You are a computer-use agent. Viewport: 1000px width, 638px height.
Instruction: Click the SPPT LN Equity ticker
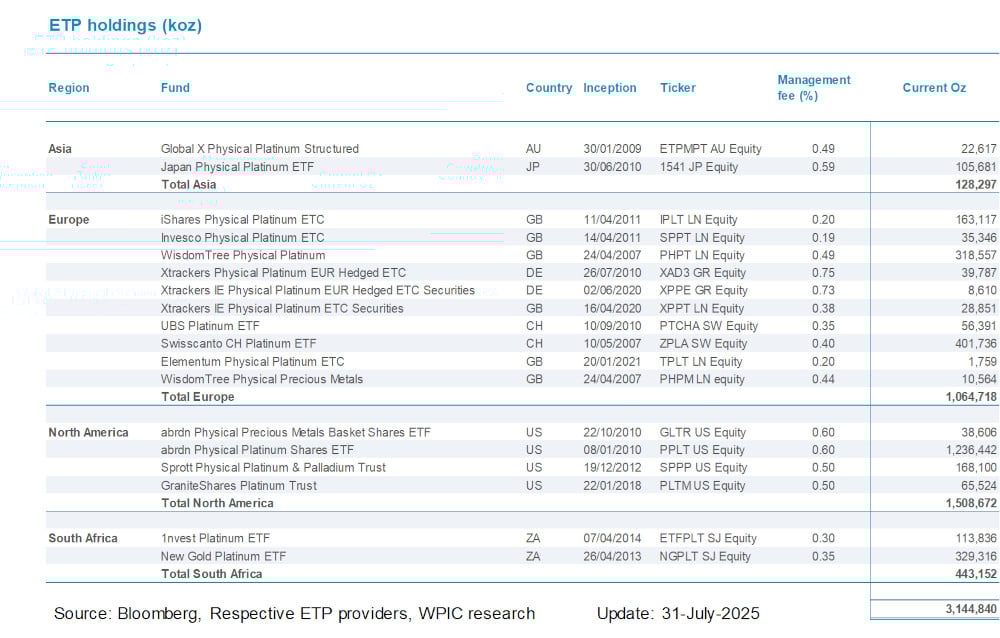pyautogui.click(x=702, y=237)
